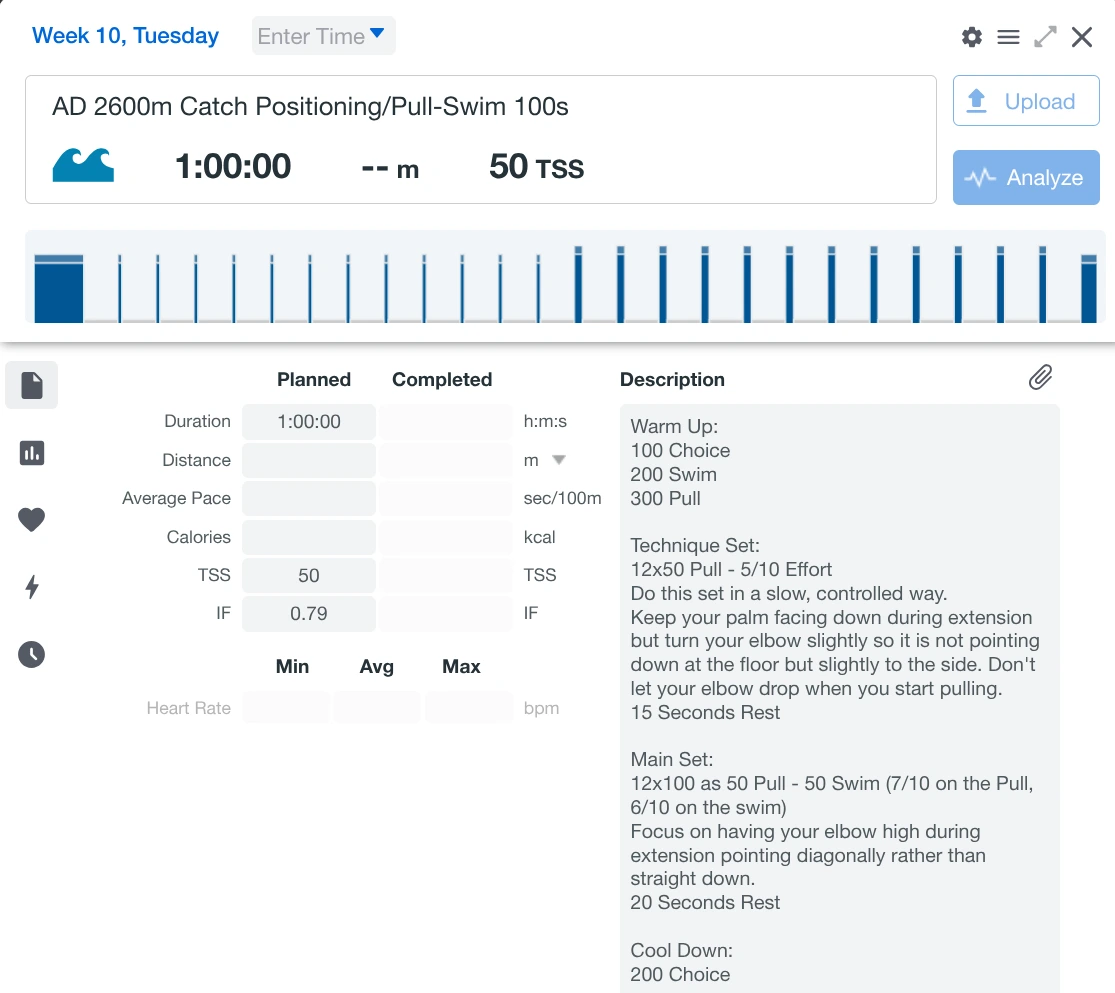This screenshot has width=1115, height=993.
Task: Open the hamburger menu icon
Action: 1008,37
